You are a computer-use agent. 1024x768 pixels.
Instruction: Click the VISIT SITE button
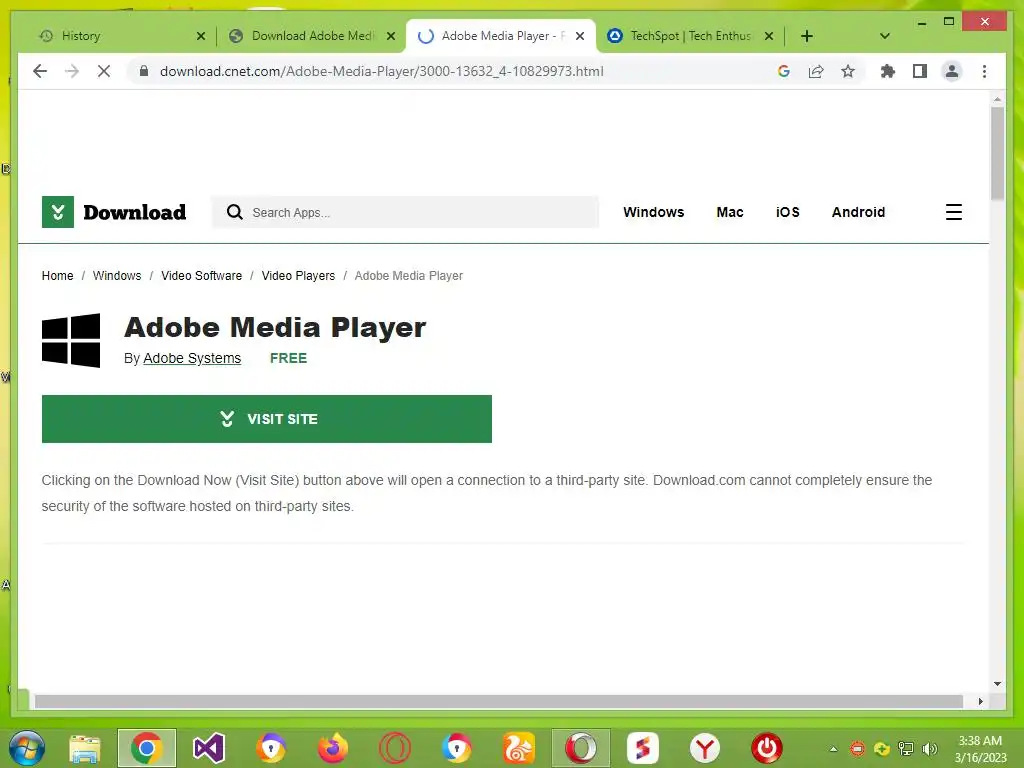click(x=266, y=419)
